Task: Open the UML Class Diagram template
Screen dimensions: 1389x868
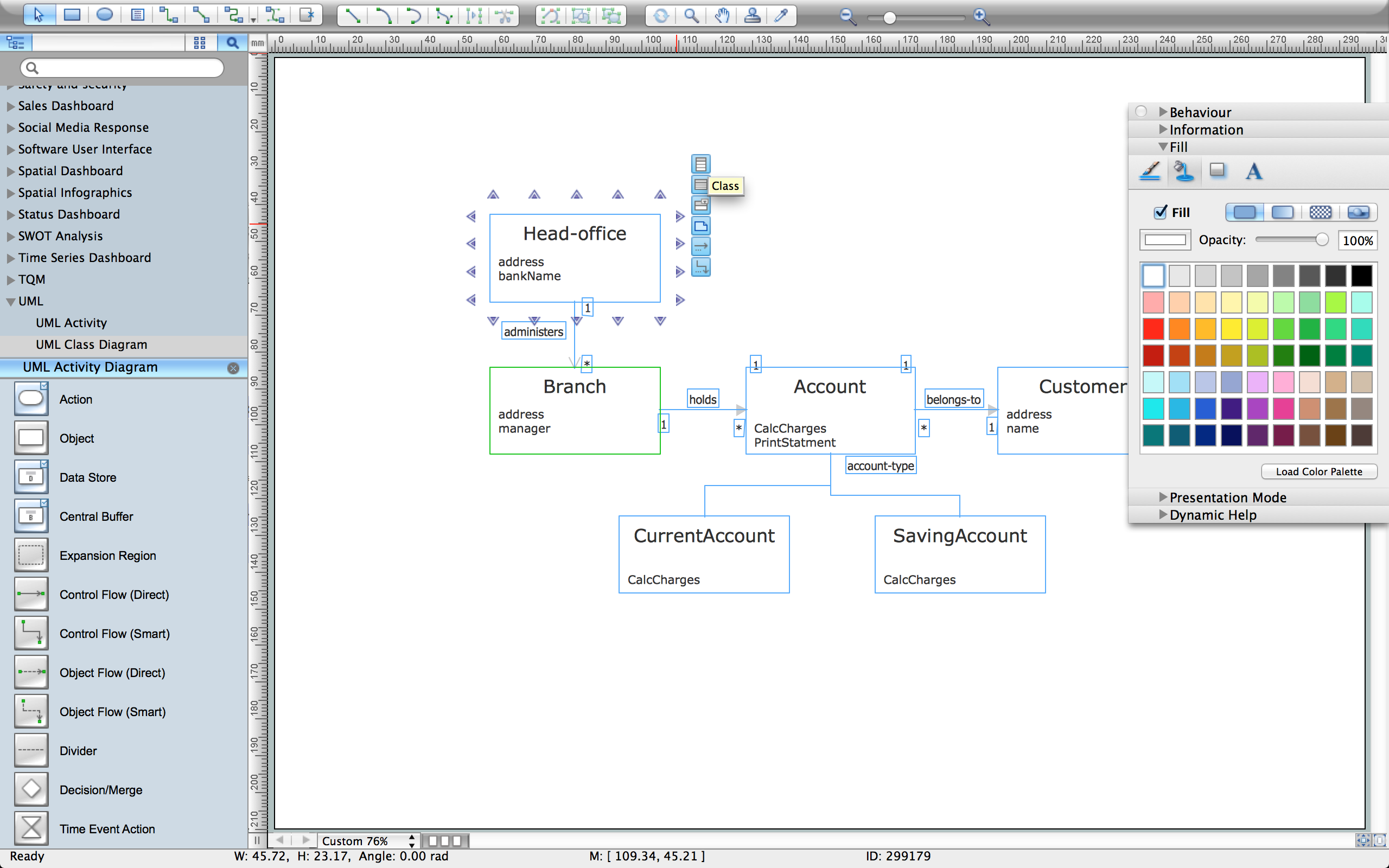Action: click(x=91, y=344)
